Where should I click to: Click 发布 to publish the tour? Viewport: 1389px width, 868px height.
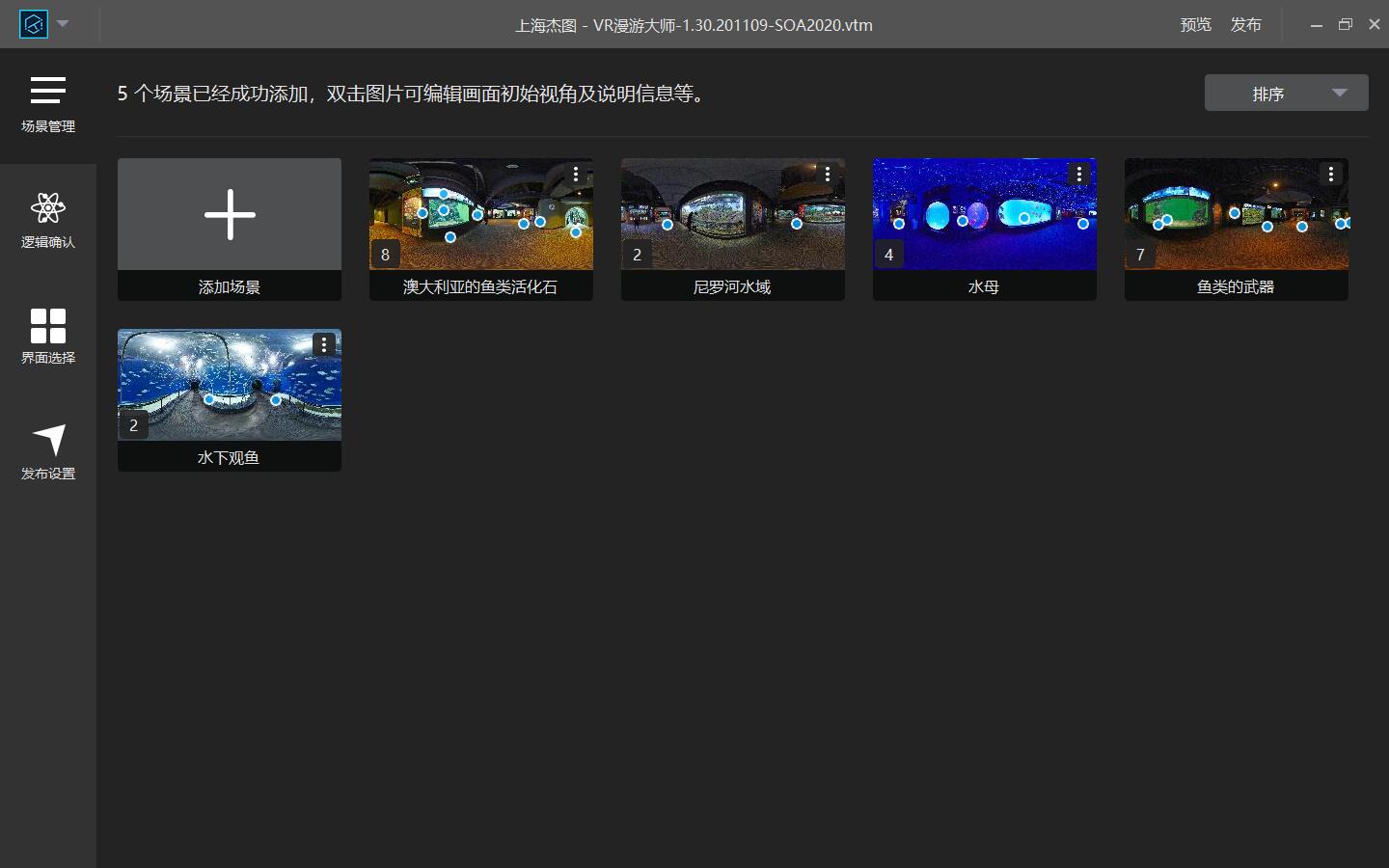click(1245, 24)
